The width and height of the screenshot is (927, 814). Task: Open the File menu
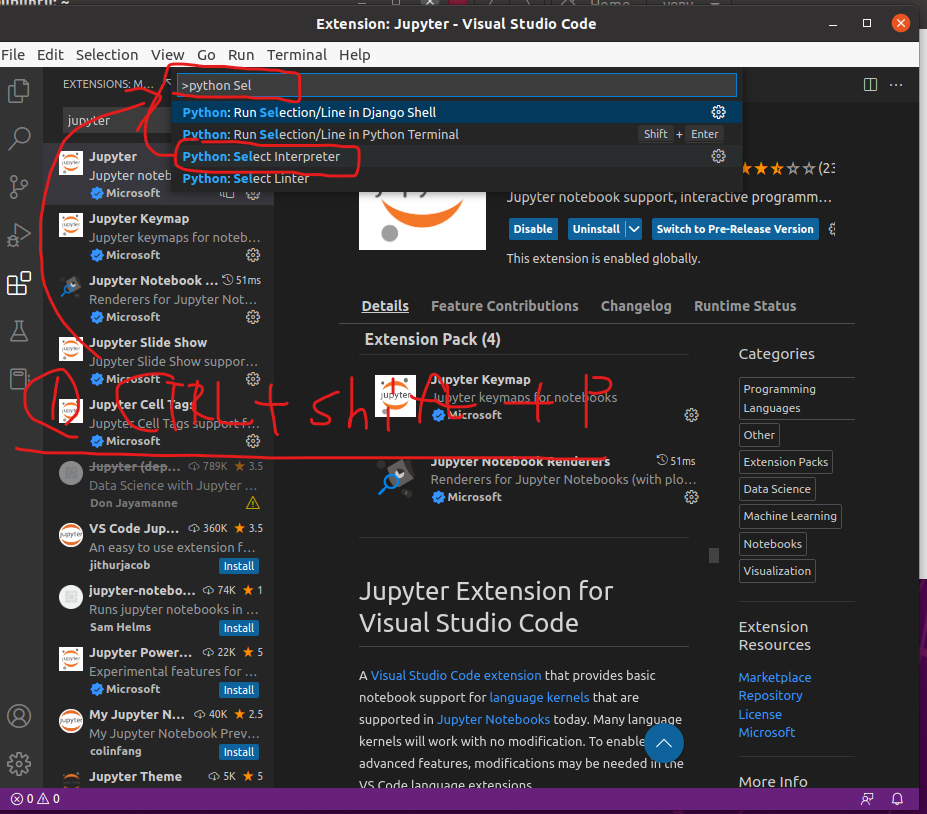click(13, 55)
